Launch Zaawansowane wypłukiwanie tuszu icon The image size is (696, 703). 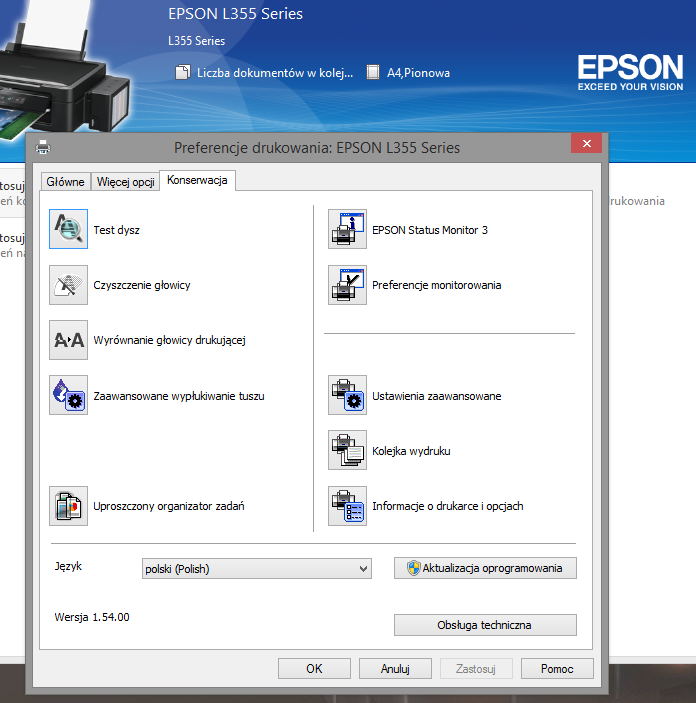[x=68, y=395]
